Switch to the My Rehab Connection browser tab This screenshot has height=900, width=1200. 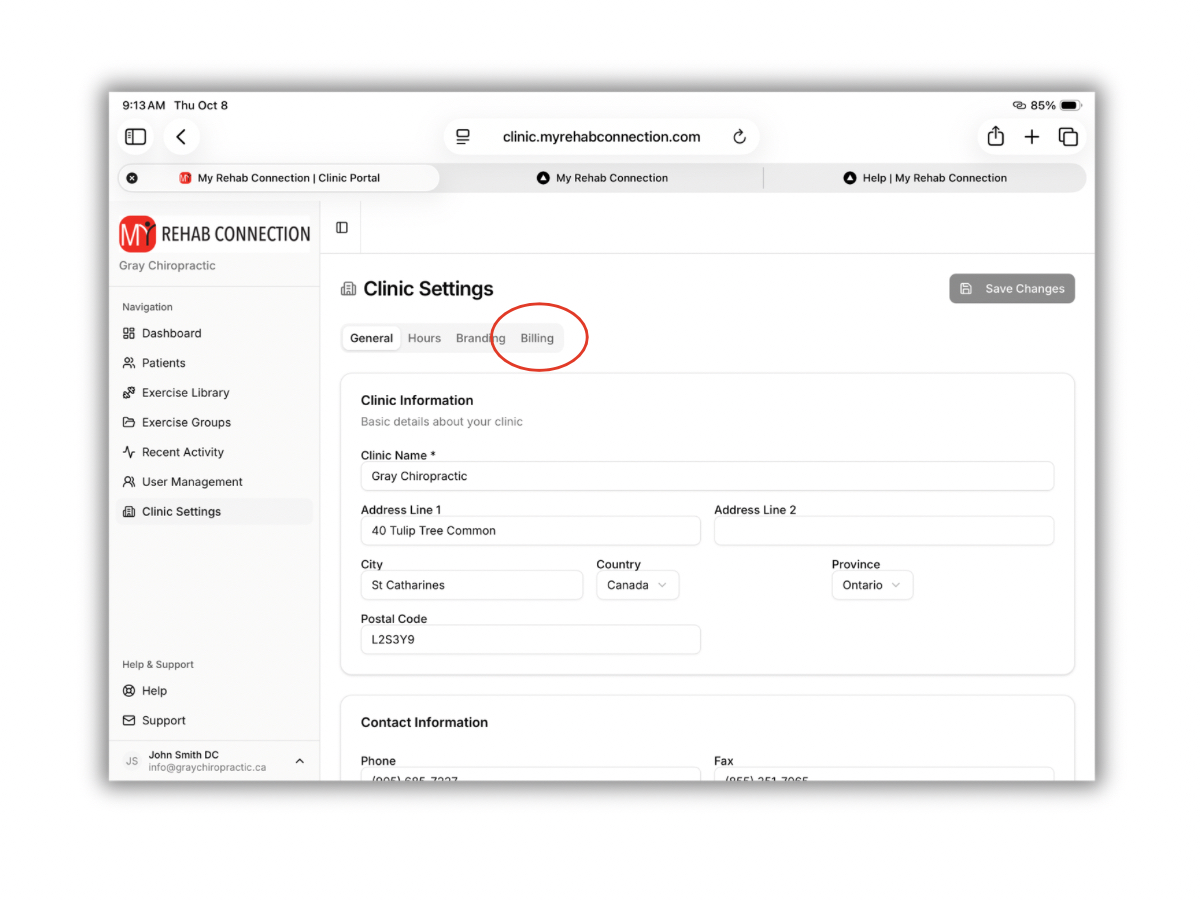602,178
